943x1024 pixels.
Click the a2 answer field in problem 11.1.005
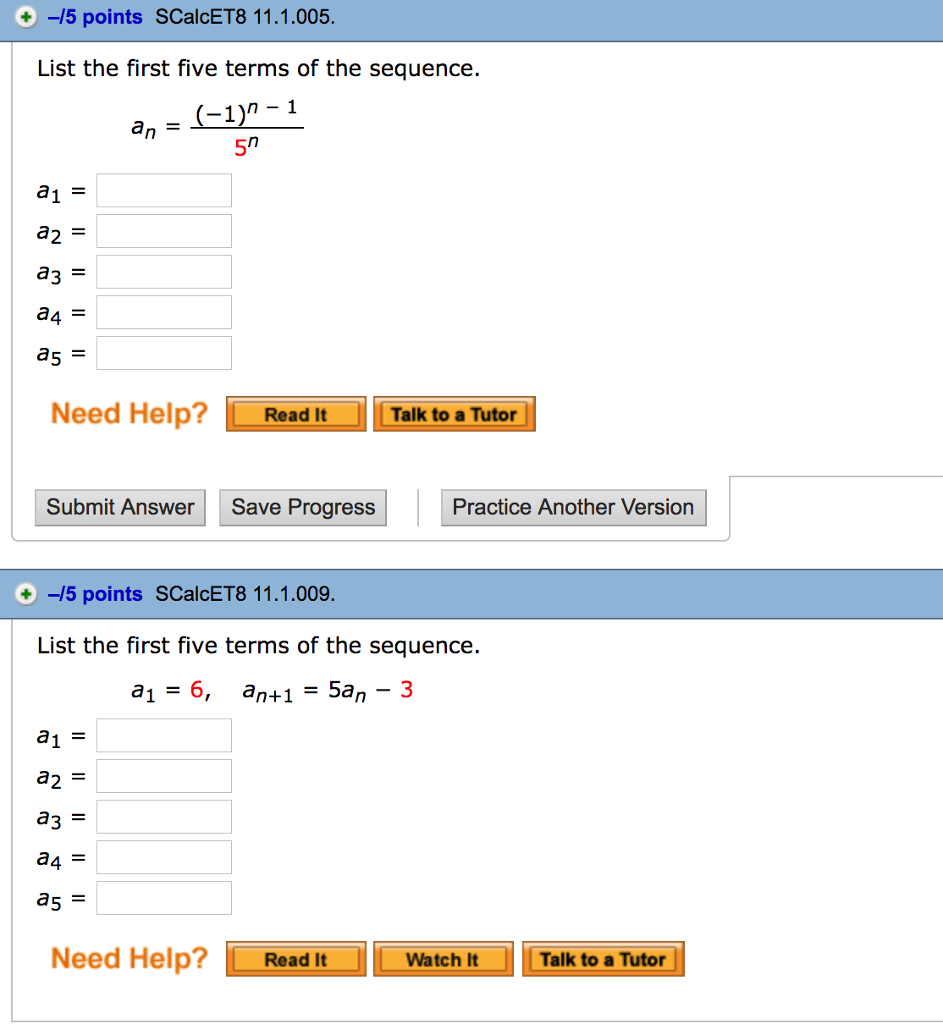point(163,230)
